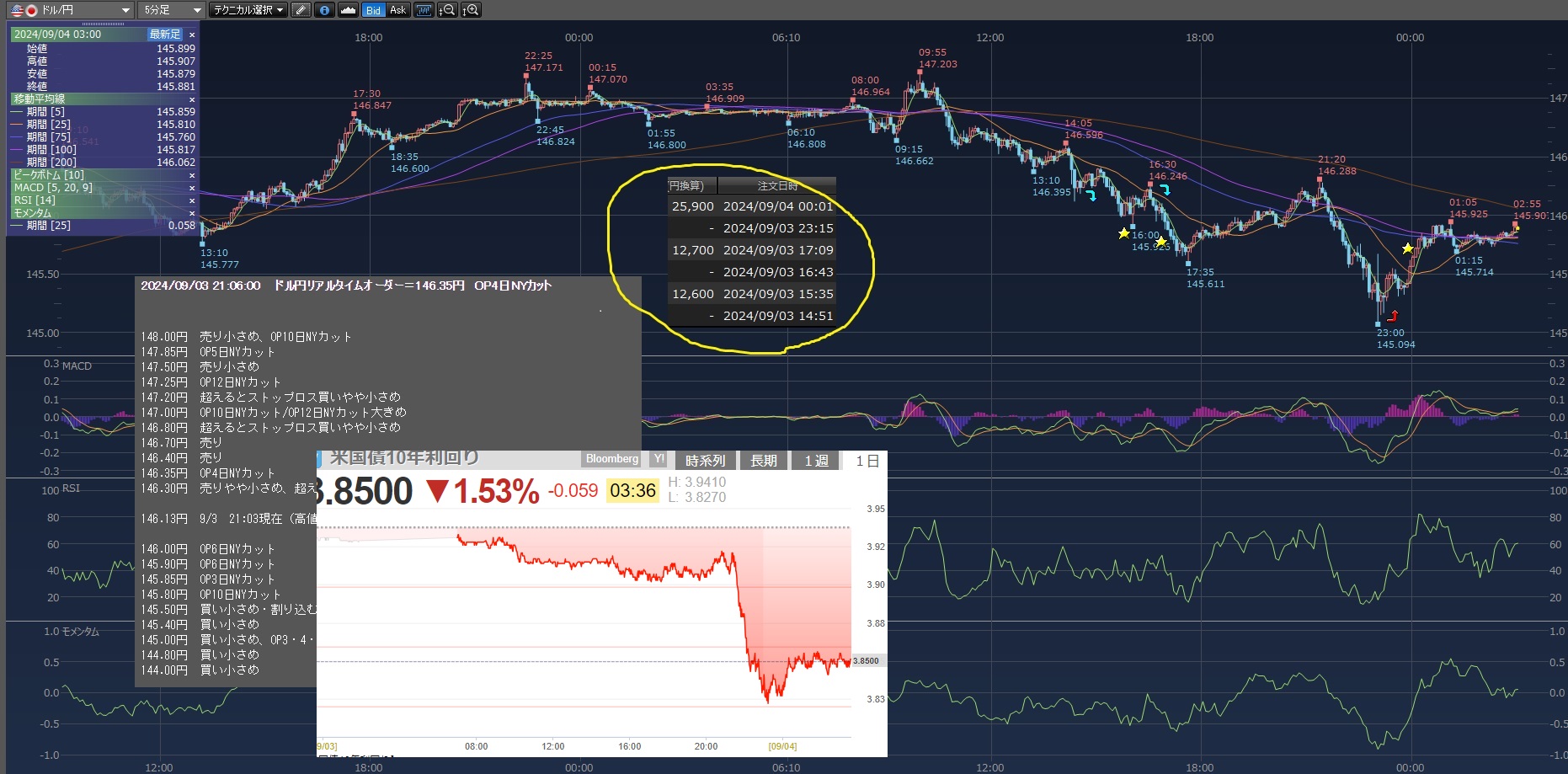Click the Bloomberg source button
Viewport: 1568px width, 774px height.
(612, 459)
